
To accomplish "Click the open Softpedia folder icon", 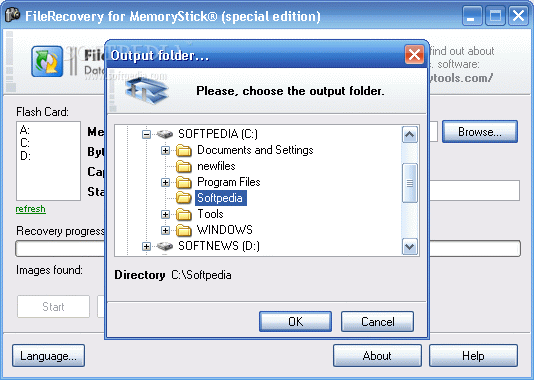I will click(x=184, y=198).
